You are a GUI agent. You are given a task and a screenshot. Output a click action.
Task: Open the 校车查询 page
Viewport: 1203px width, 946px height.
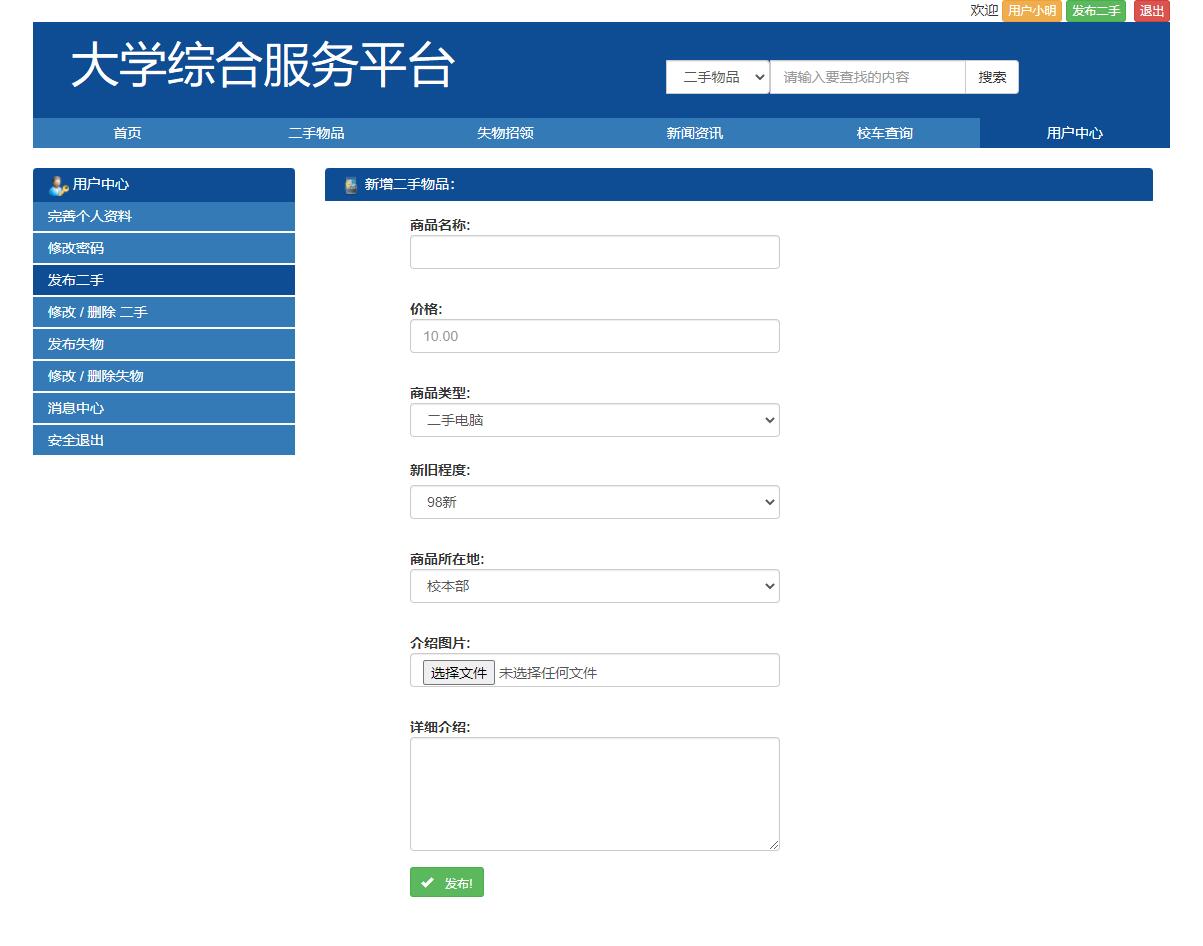[883, 132]
